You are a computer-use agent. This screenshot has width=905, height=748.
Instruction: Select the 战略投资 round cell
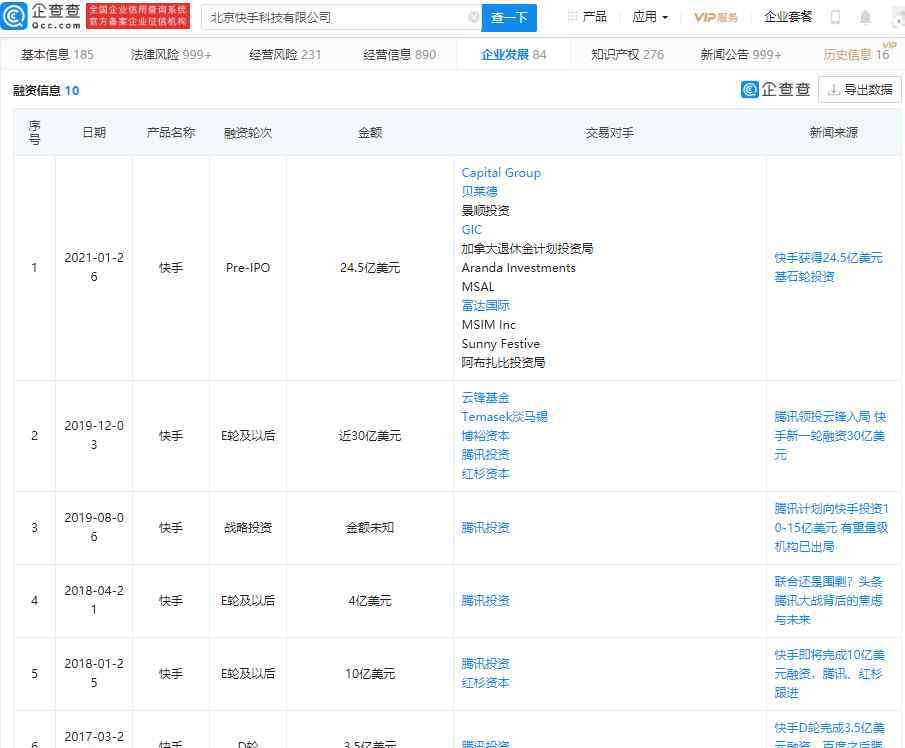coord(248,528)
